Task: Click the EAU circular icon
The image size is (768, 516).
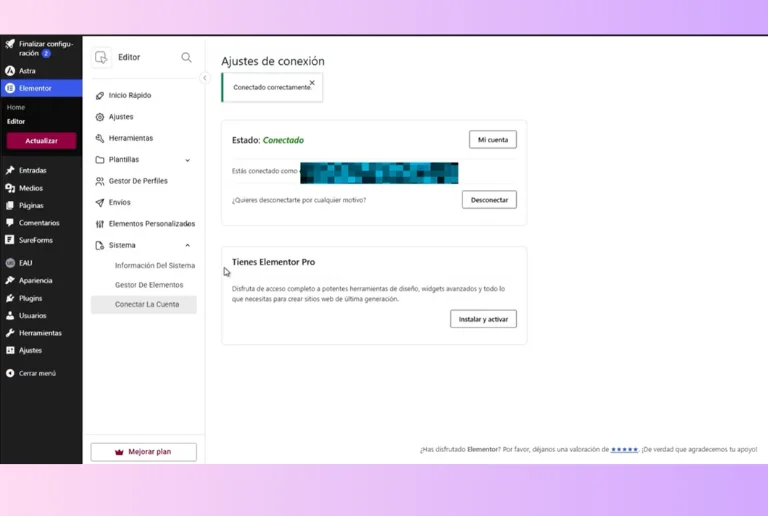Action: (x=10, y=263)
